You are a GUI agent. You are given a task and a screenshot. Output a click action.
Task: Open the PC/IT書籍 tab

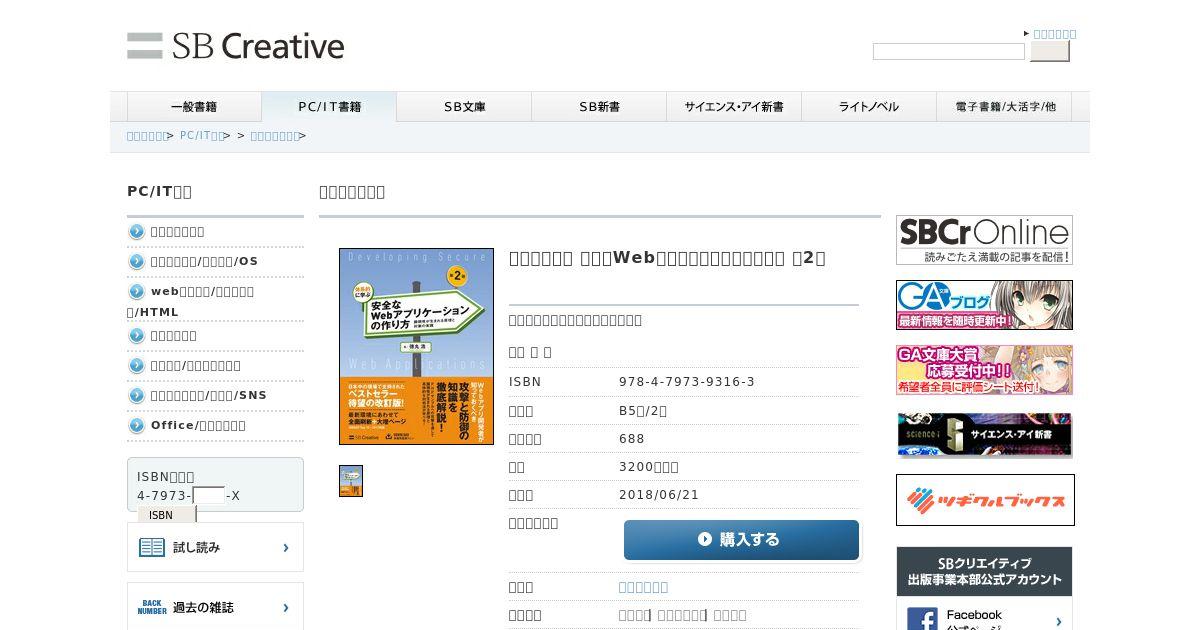(329, 107)
